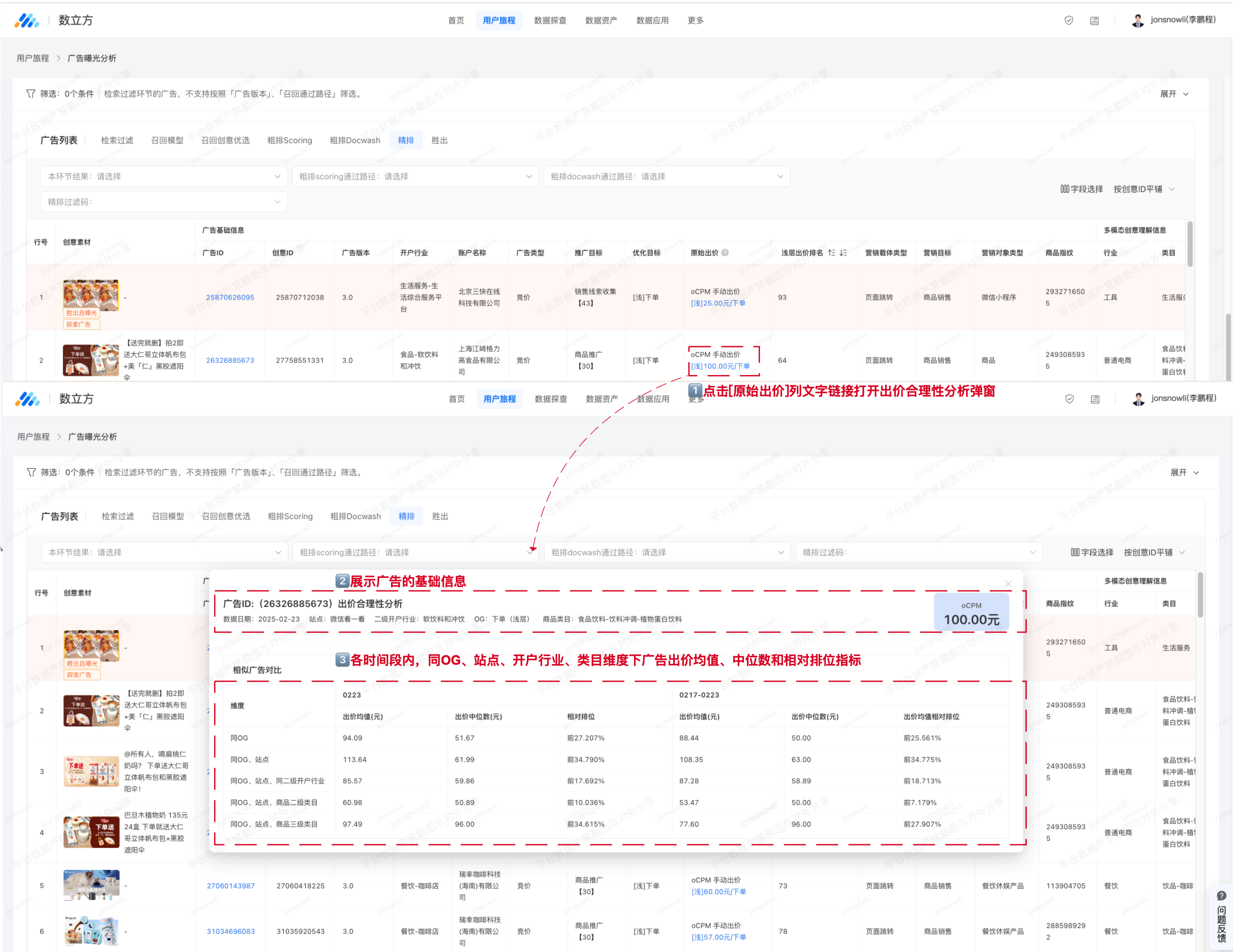The image size is (1233, 952).
Task: Click row 5 cat creative thumbnail
Action: pos(91,885)
